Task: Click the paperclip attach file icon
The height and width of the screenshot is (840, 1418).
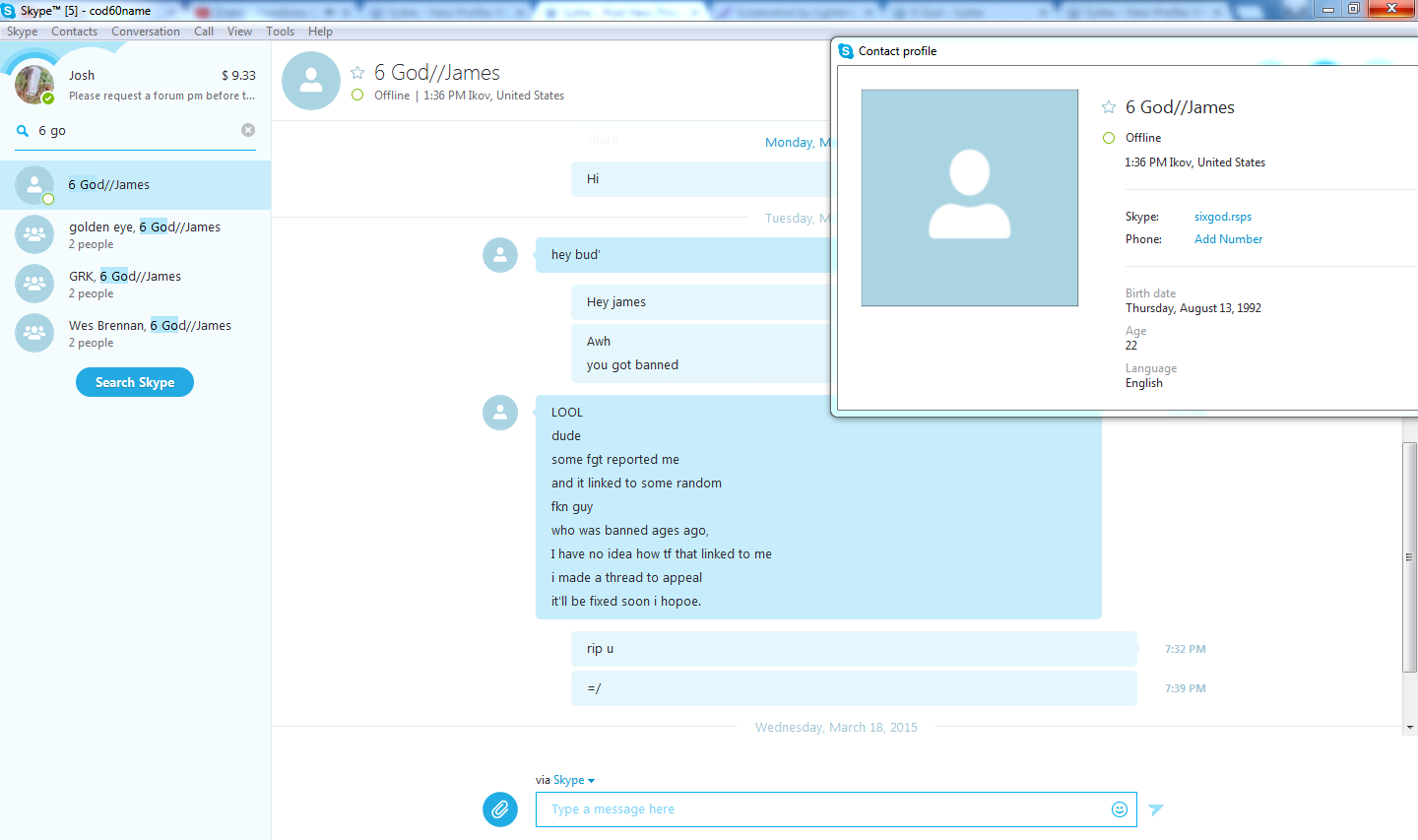Action: tap(500, 809)
